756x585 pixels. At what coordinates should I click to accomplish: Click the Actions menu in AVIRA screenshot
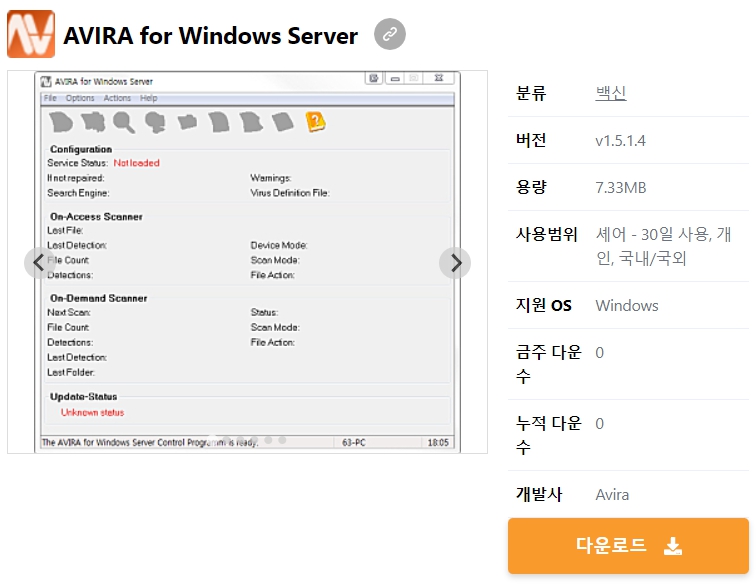pyautogui.click(x=117, y=98)
